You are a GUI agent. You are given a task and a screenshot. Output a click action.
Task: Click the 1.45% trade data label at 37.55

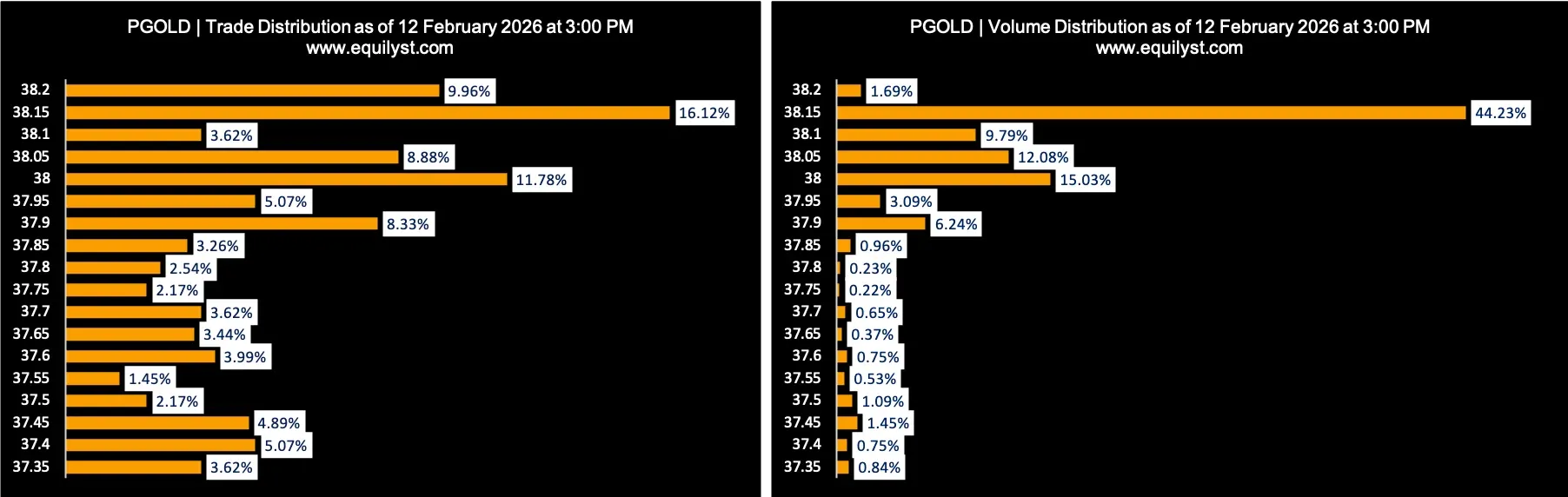[x=149, y=379]
